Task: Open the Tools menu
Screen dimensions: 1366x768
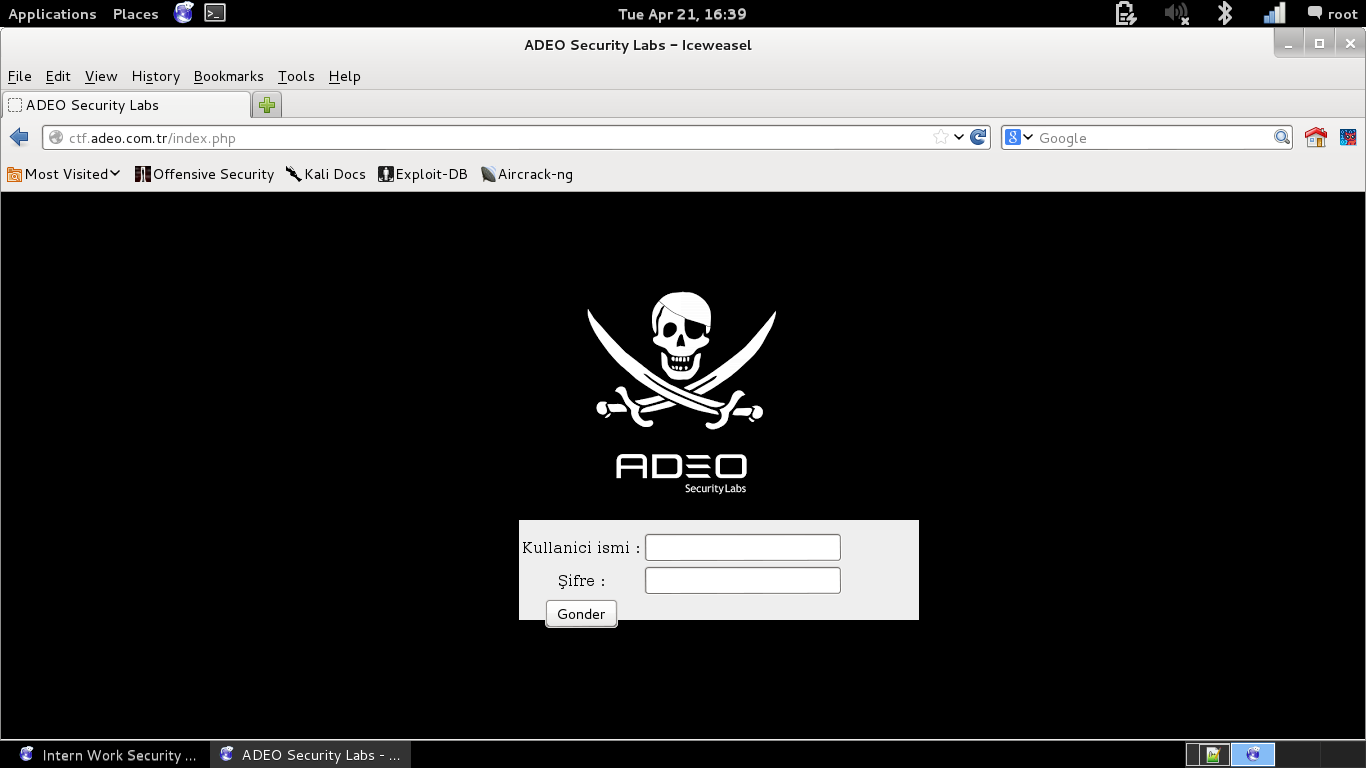Action: (296, 76)
